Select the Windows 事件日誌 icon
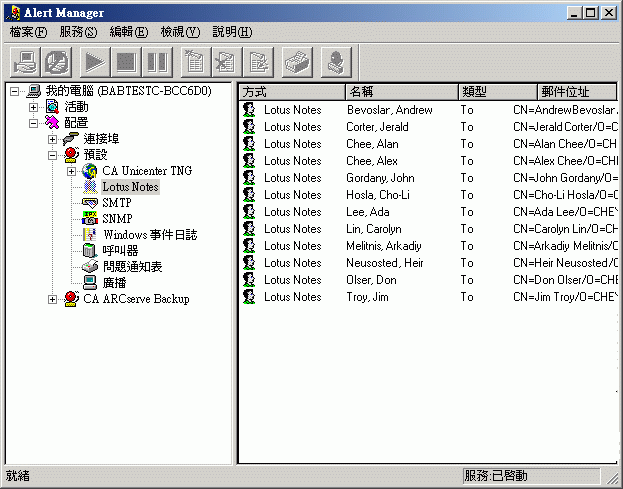This screenshot has width=623, height=489. click(90, 234)
